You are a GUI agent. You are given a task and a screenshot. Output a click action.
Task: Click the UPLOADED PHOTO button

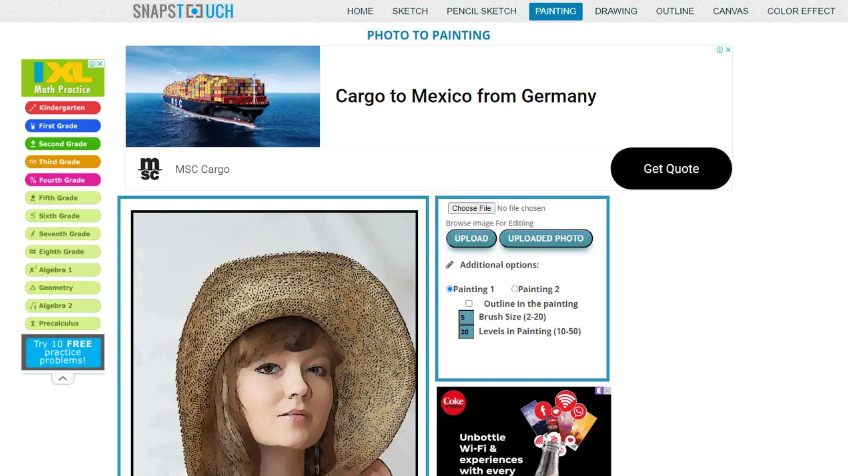tap(546, 239)
